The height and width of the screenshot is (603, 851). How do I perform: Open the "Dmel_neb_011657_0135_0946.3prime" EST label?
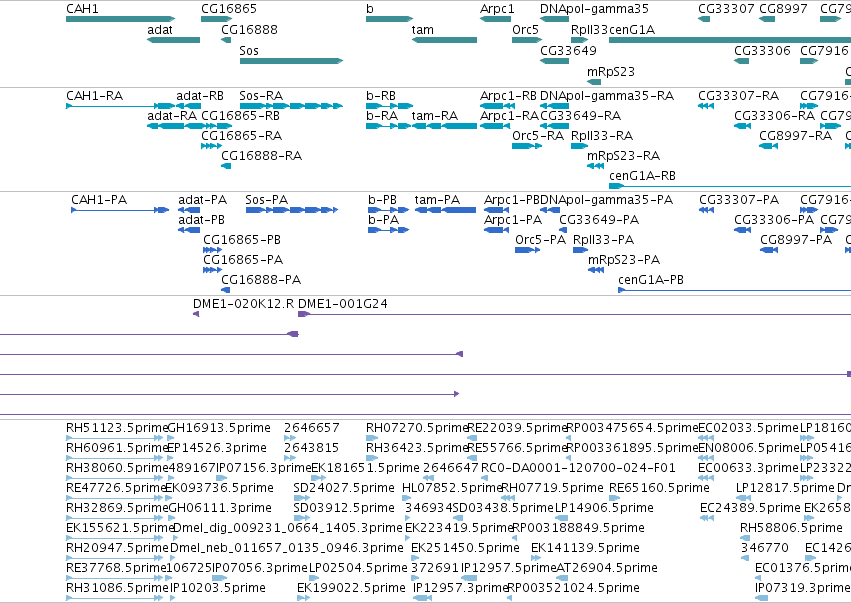pyautogui.click(x=287, y=549)
